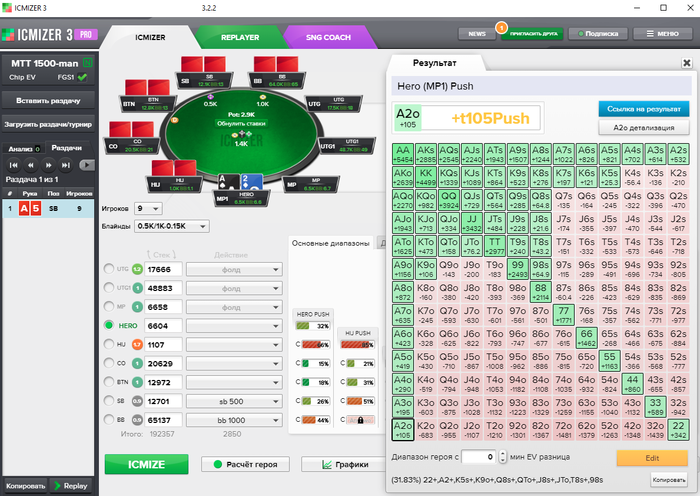Open BB action dropdown bb 1000
This screenshot has width=700, height=496.
tap(234, 420)
